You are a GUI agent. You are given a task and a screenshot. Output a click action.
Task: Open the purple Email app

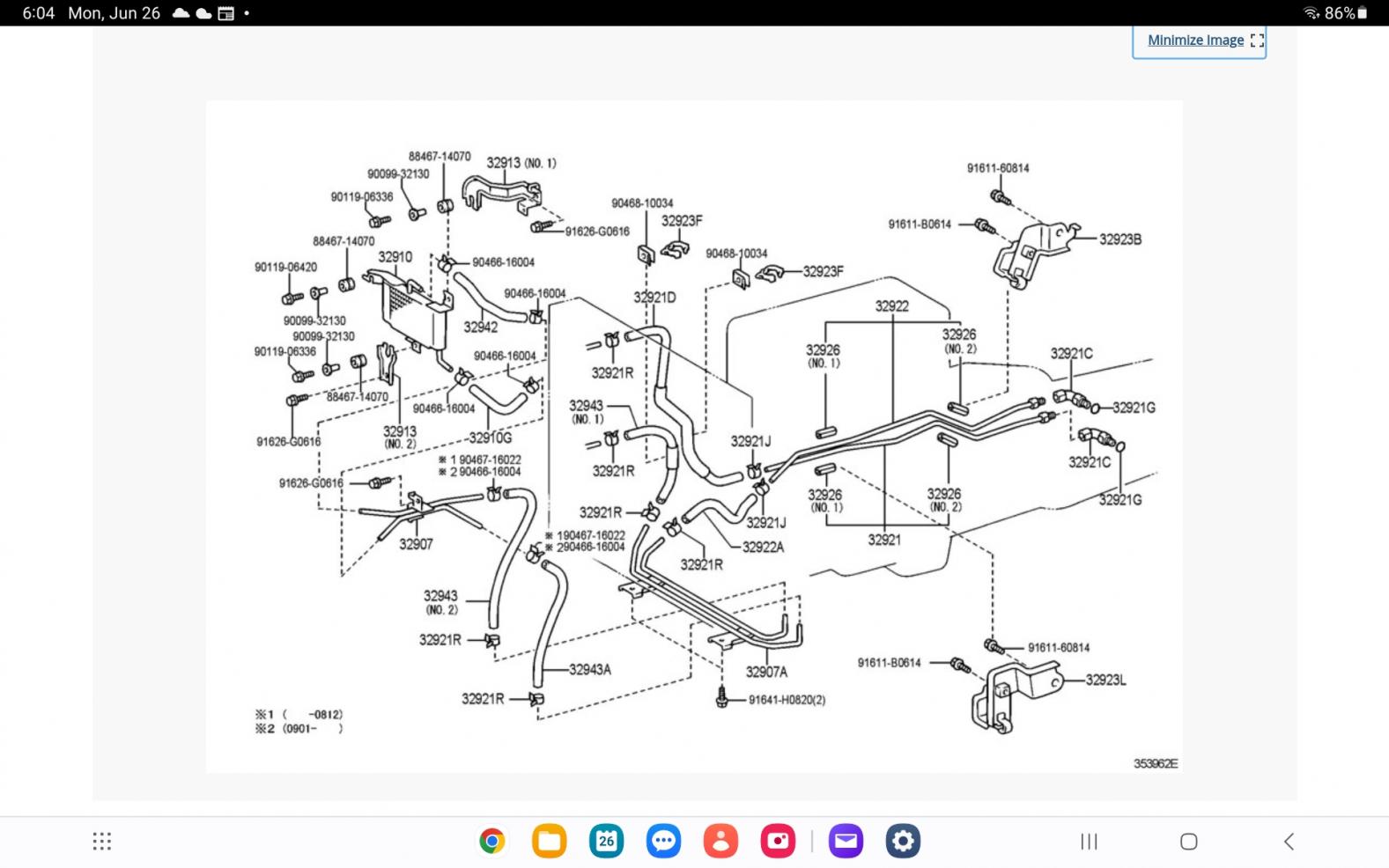846,841
